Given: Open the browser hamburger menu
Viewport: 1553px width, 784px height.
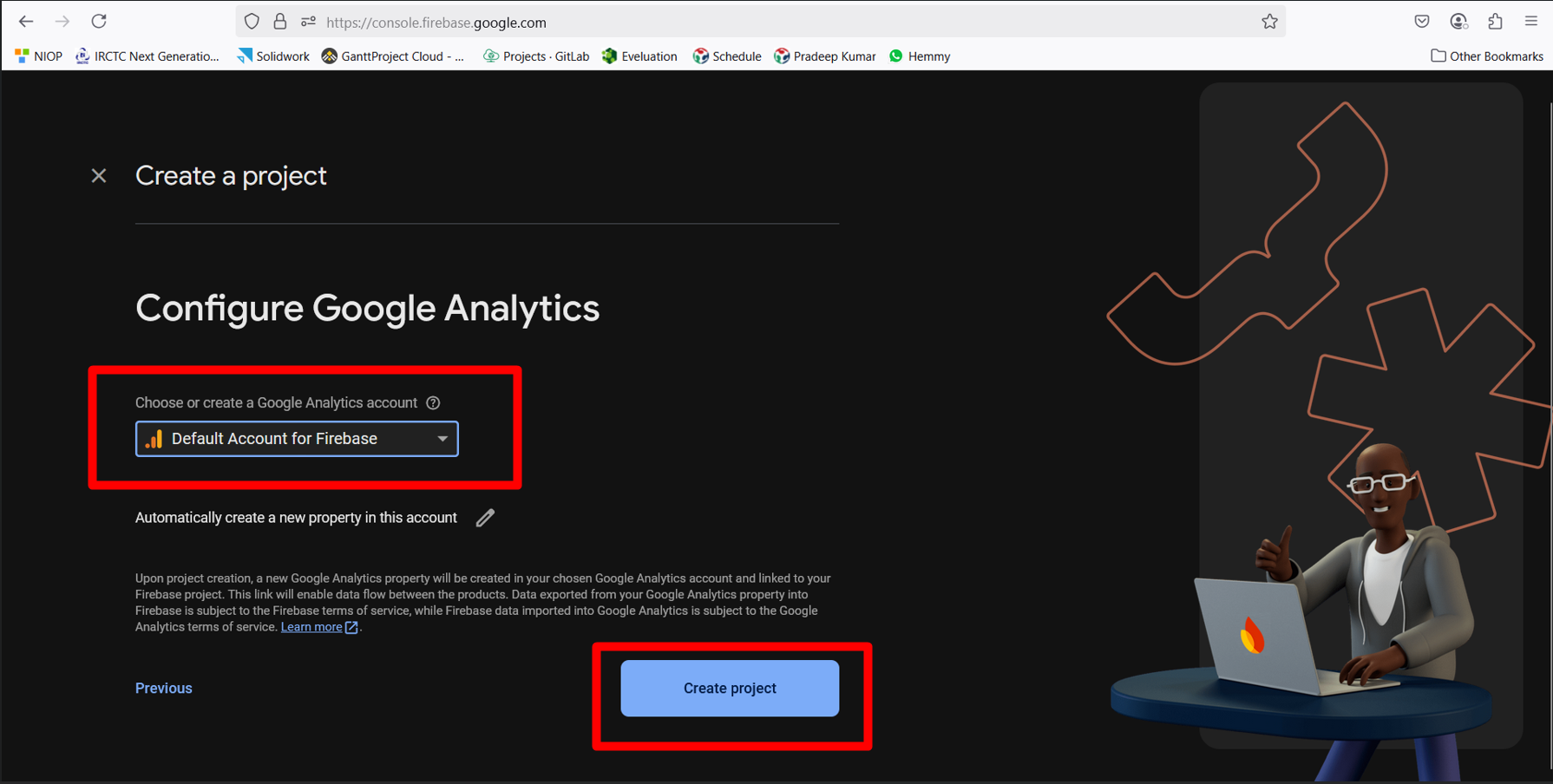Looking at the screenshot, I should (x=1531, y=22).
